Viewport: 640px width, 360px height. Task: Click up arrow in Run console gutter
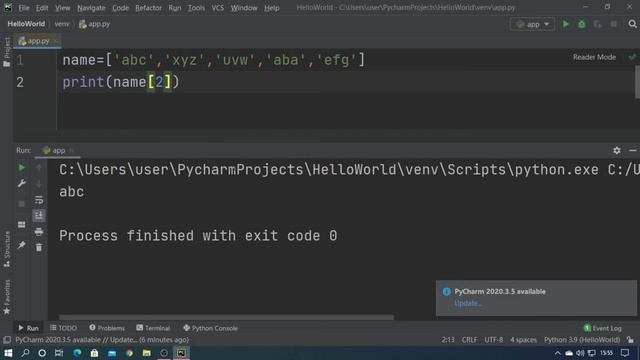click(x=39, y=168)
